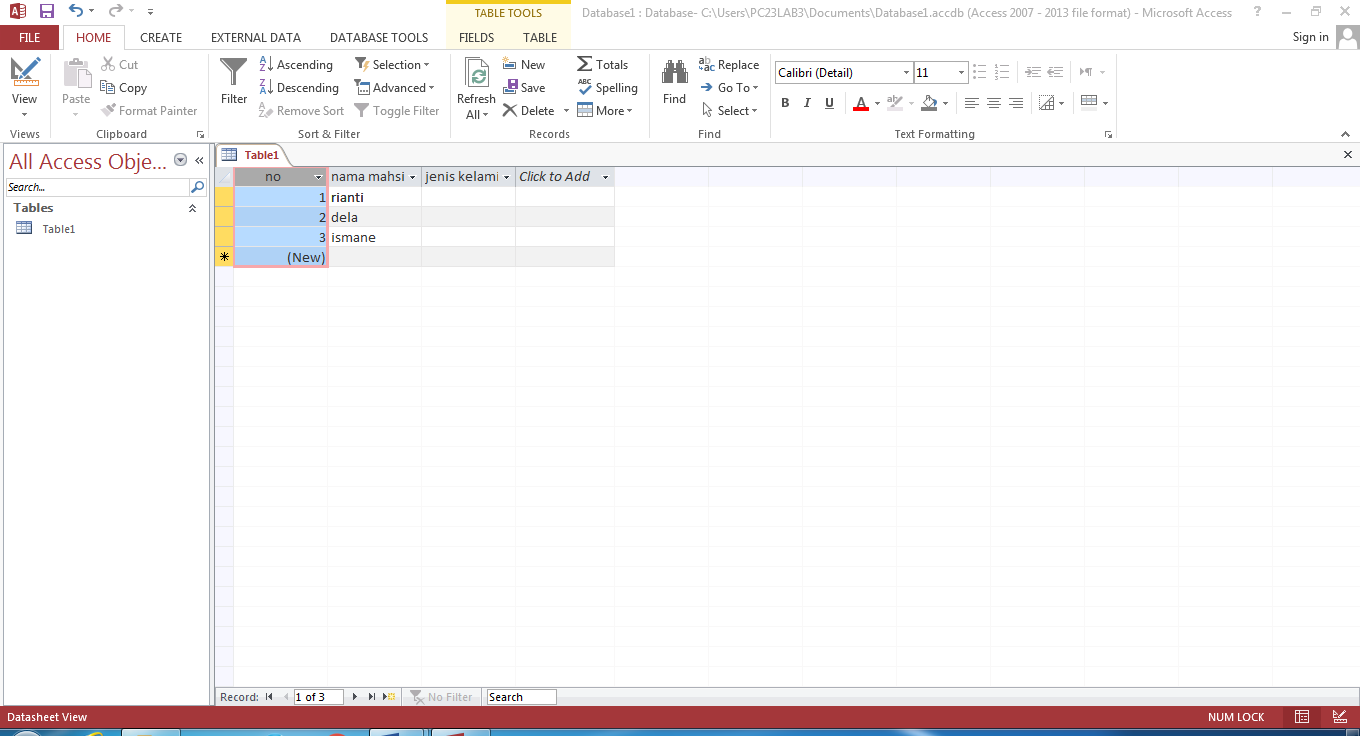This screenshot has height=736, width=1360.
Task: Open the Select dropdown in Find group
Action: click(730, 111)
